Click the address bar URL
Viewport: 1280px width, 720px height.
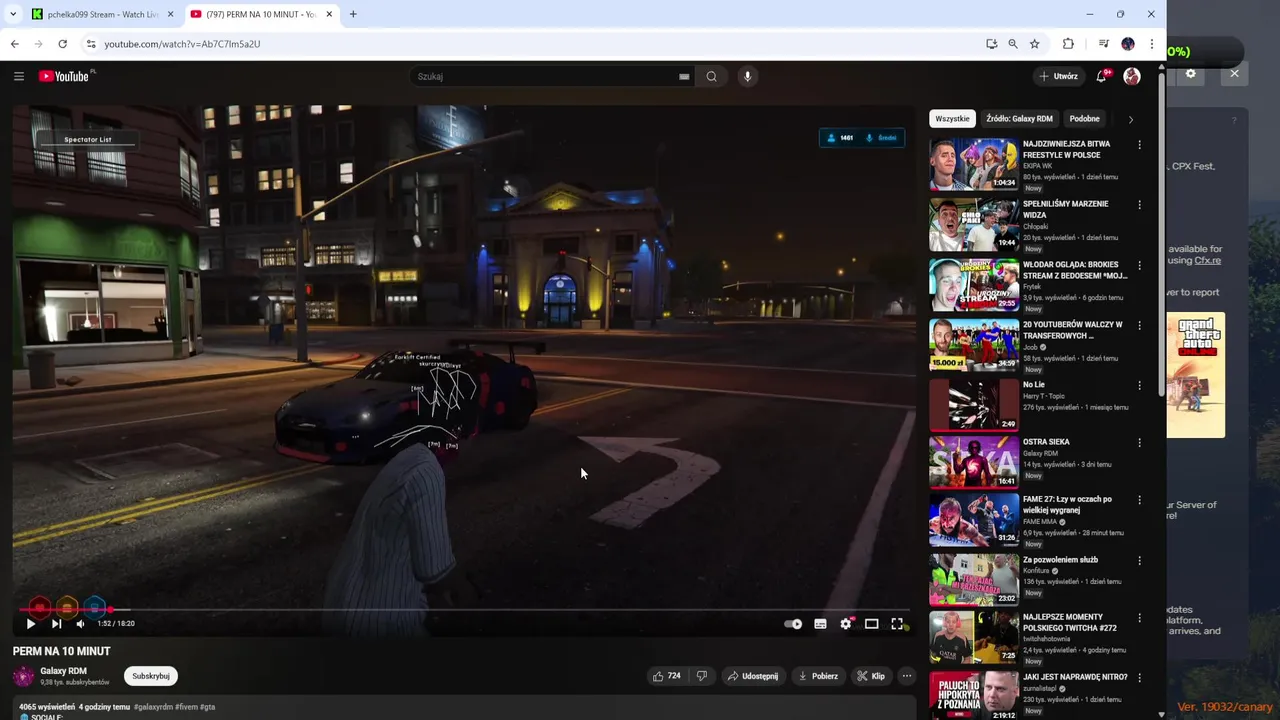[182, 44]
